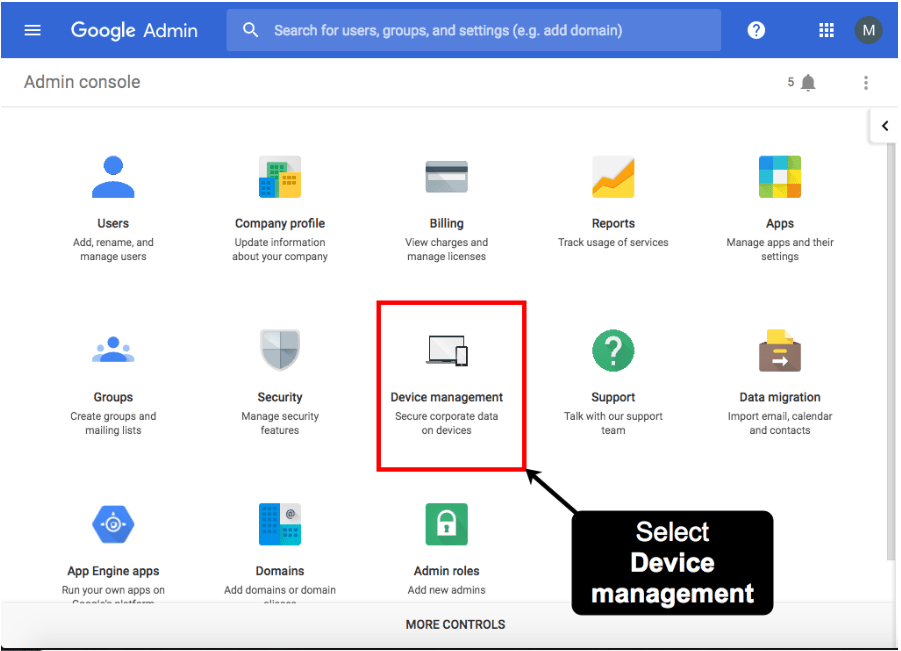Open the account avatar M

(x=868, y=30)
